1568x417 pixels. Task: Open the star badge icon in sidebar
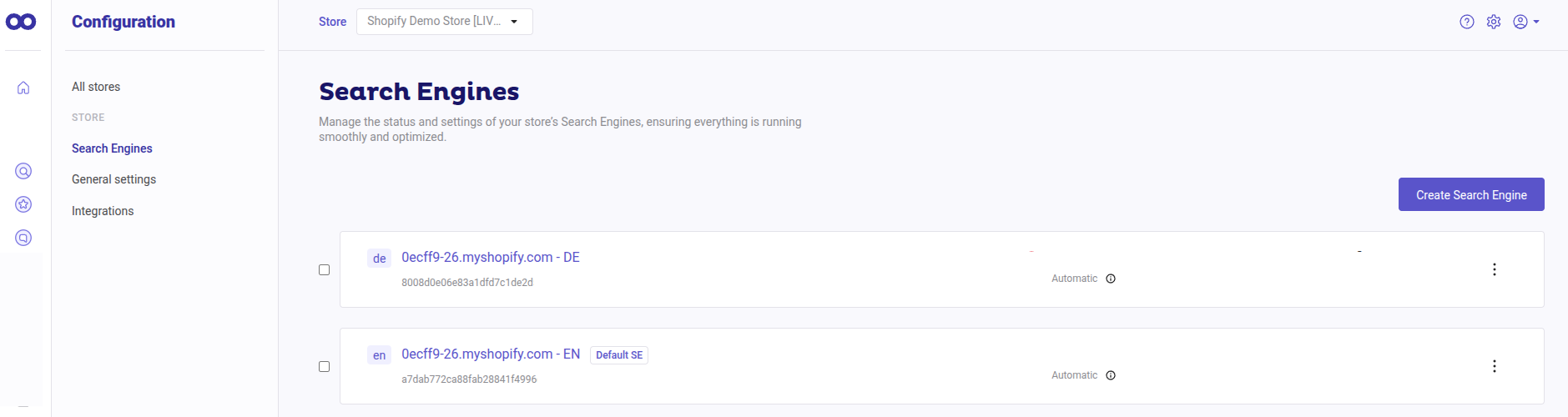coord(23,204)
